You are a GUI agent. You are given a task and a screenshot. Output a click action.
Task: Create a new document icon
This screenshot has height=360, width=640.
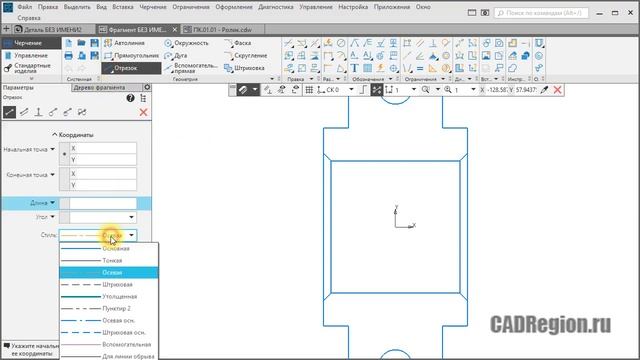69,43
